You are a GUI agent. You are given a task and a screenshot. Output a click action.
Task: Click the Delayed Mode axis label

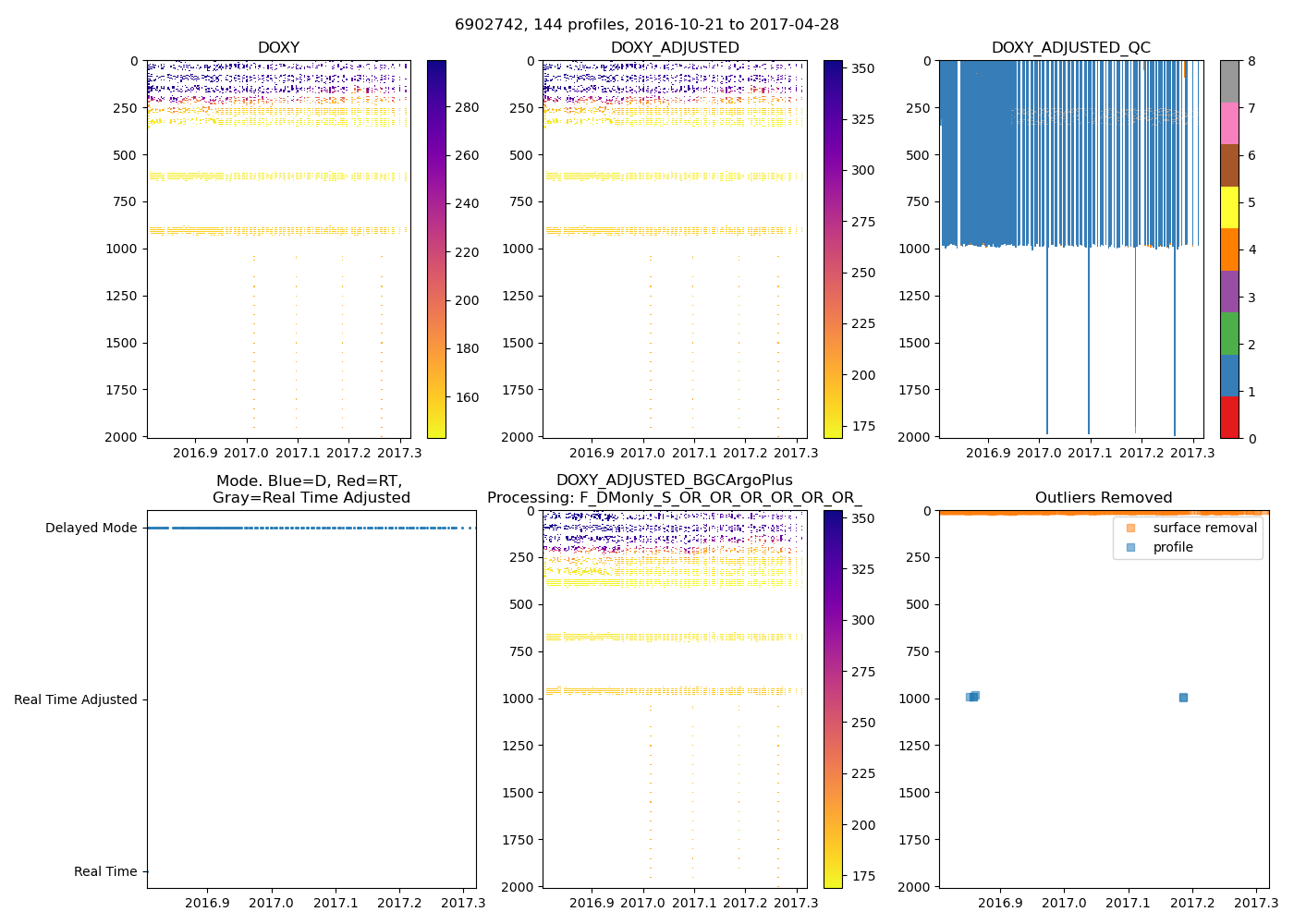pos(91,529)
